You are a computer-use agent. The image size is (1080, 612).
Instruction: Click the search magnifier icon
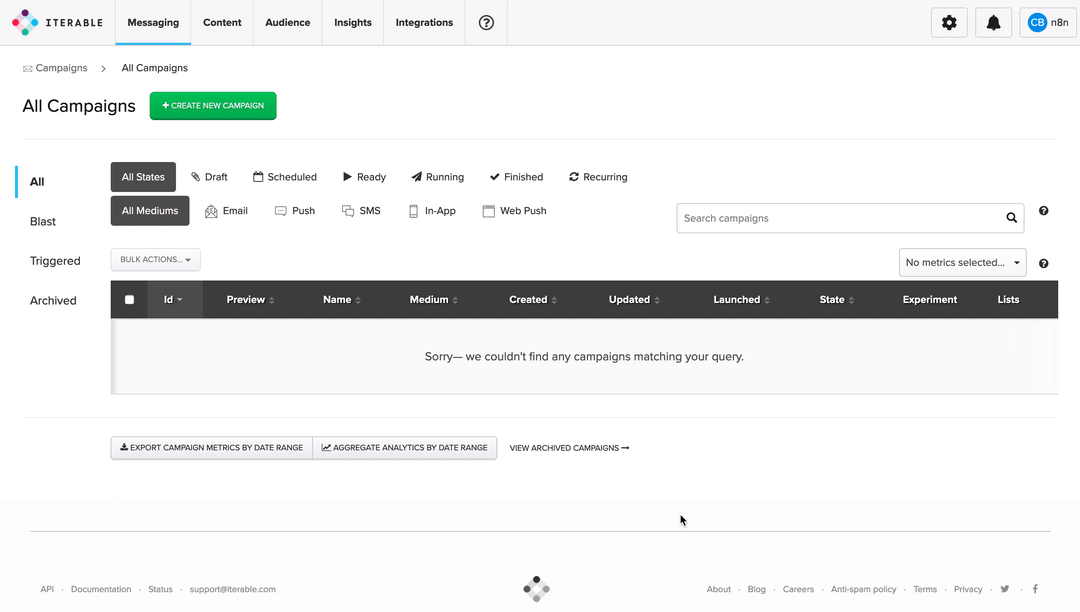pos(1012,218)
